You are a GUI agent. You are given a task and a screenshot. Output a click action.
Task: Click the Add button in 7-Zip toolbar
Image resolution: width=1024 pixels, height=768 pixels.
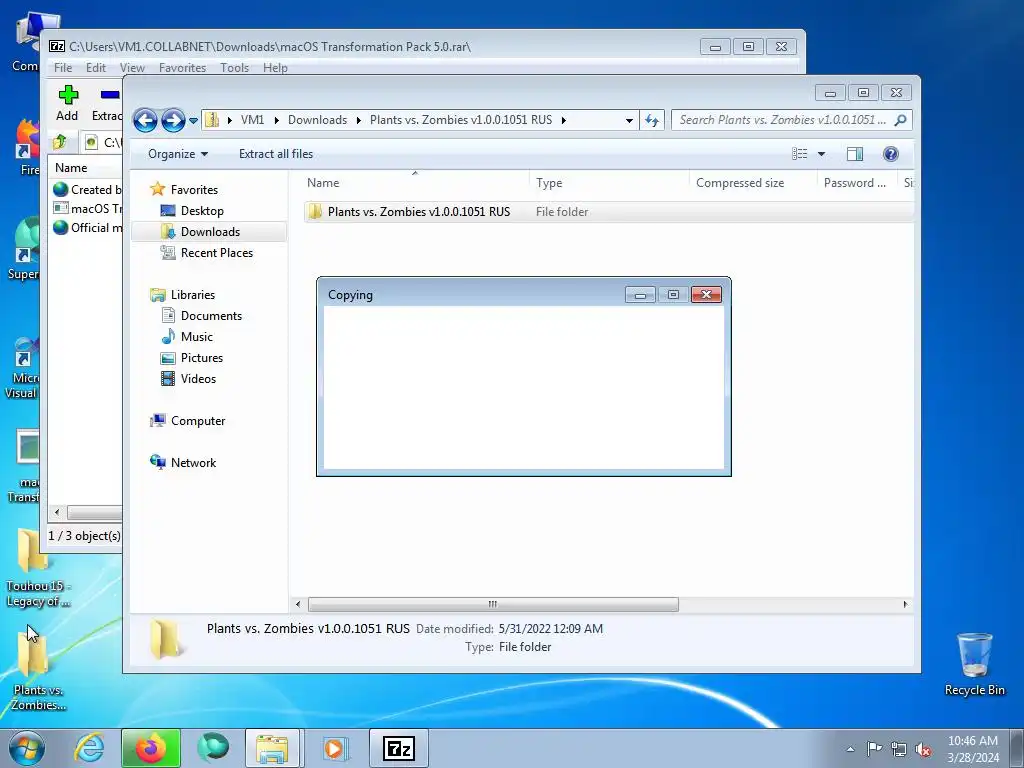pos(67,103)
